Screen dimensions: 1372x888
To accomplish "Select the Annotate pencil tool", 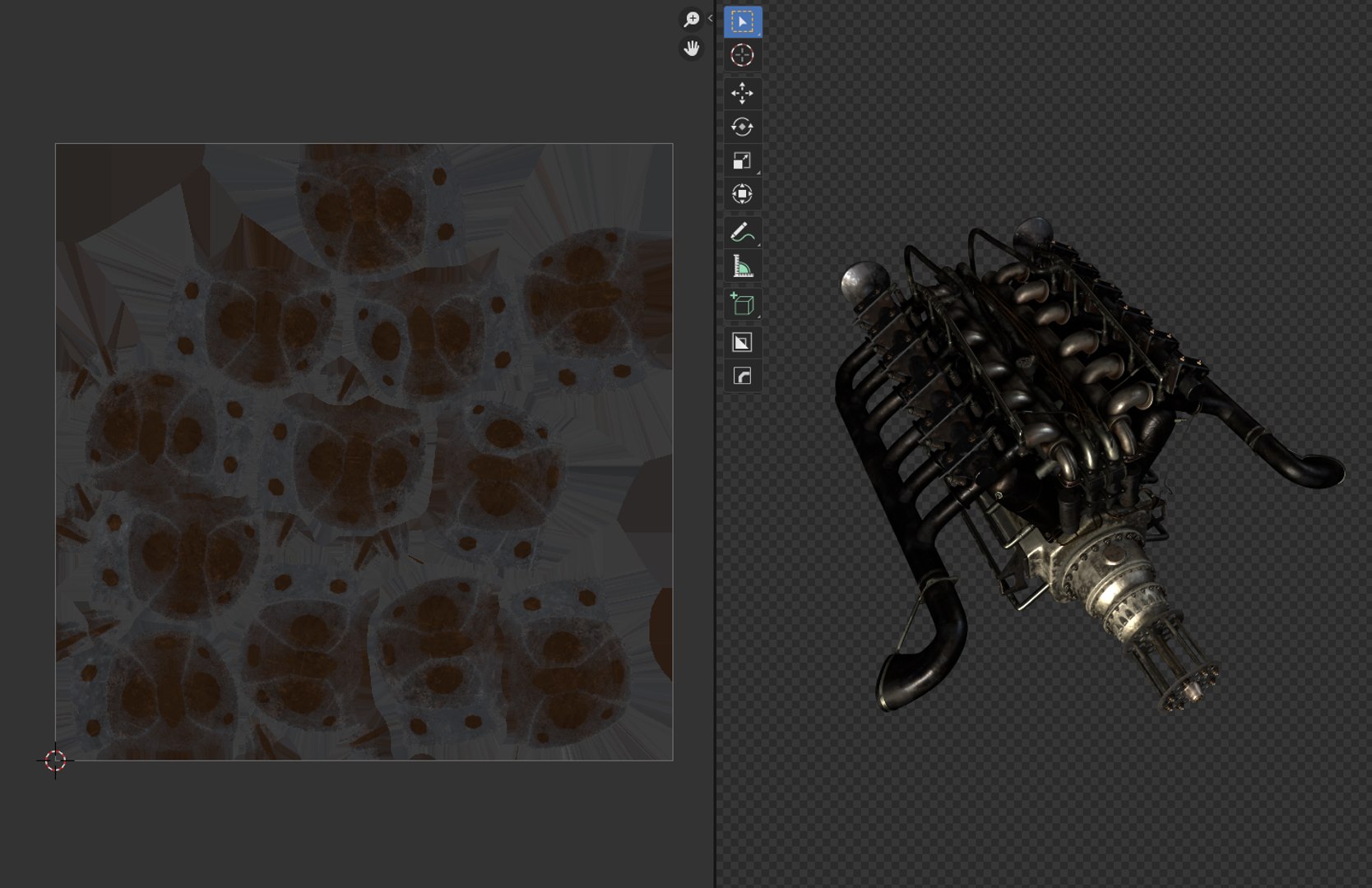I will [742, 233].
